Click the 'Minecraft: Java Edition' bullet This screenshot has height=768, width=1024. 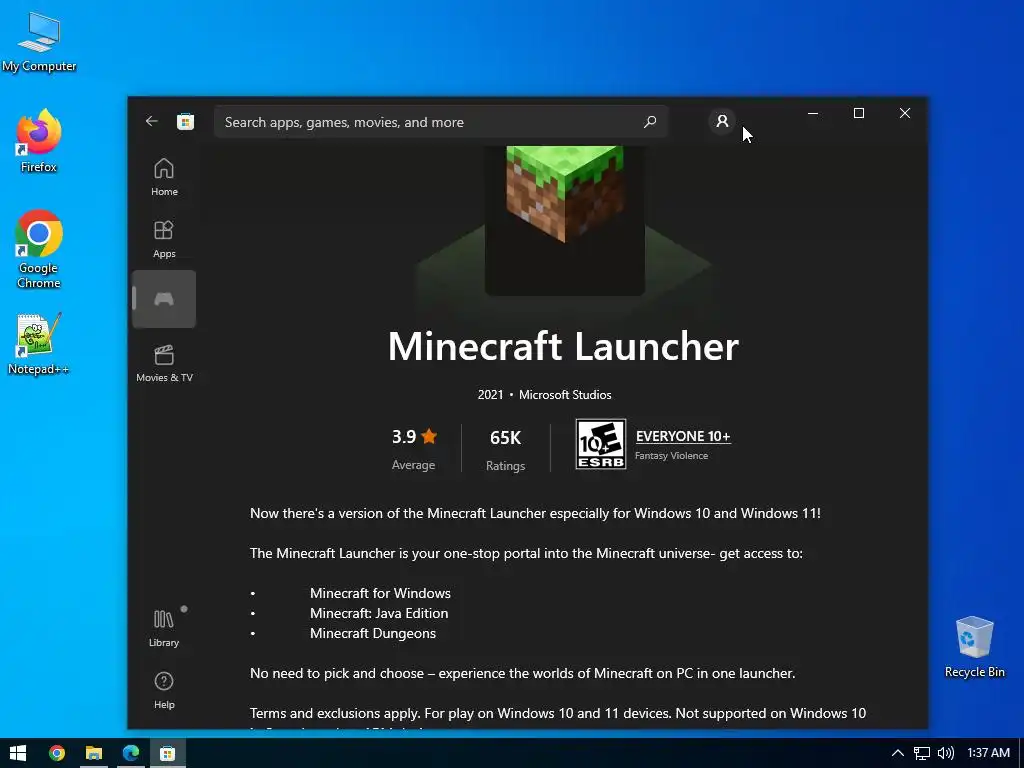click(379, 613)
